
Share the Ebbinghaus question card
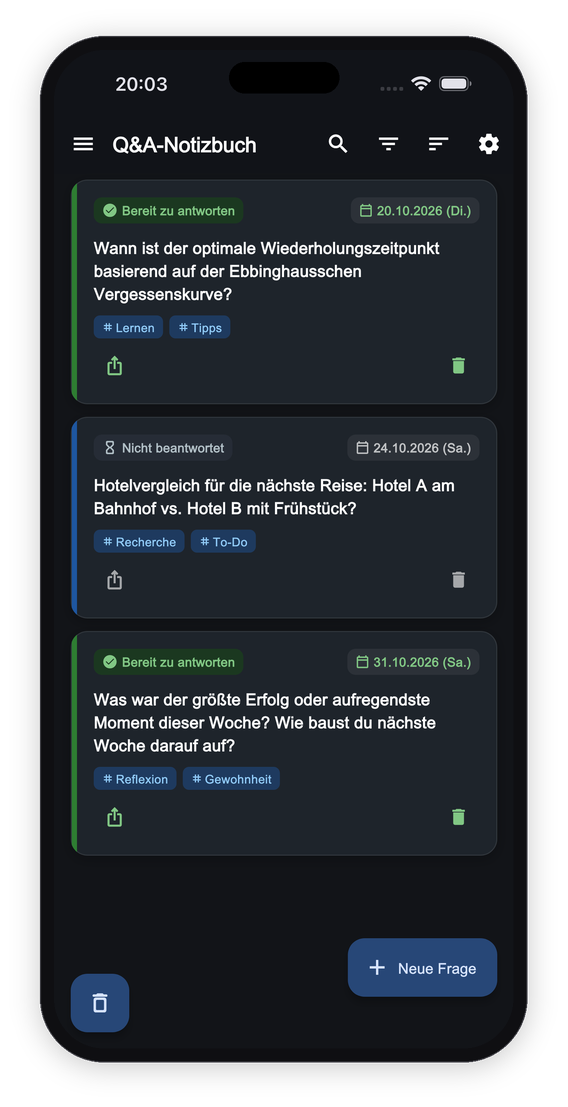pos(114,366)
